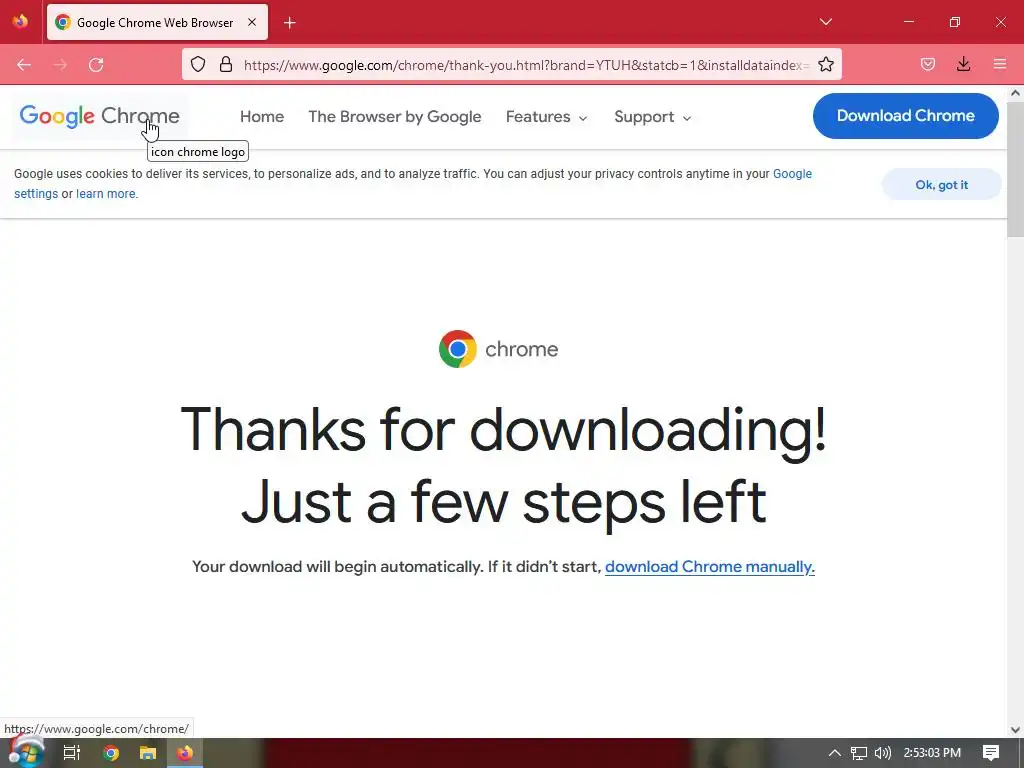Follow the learn more link
This screenshot has width=1024, height=768.
[x=107, y=194]
